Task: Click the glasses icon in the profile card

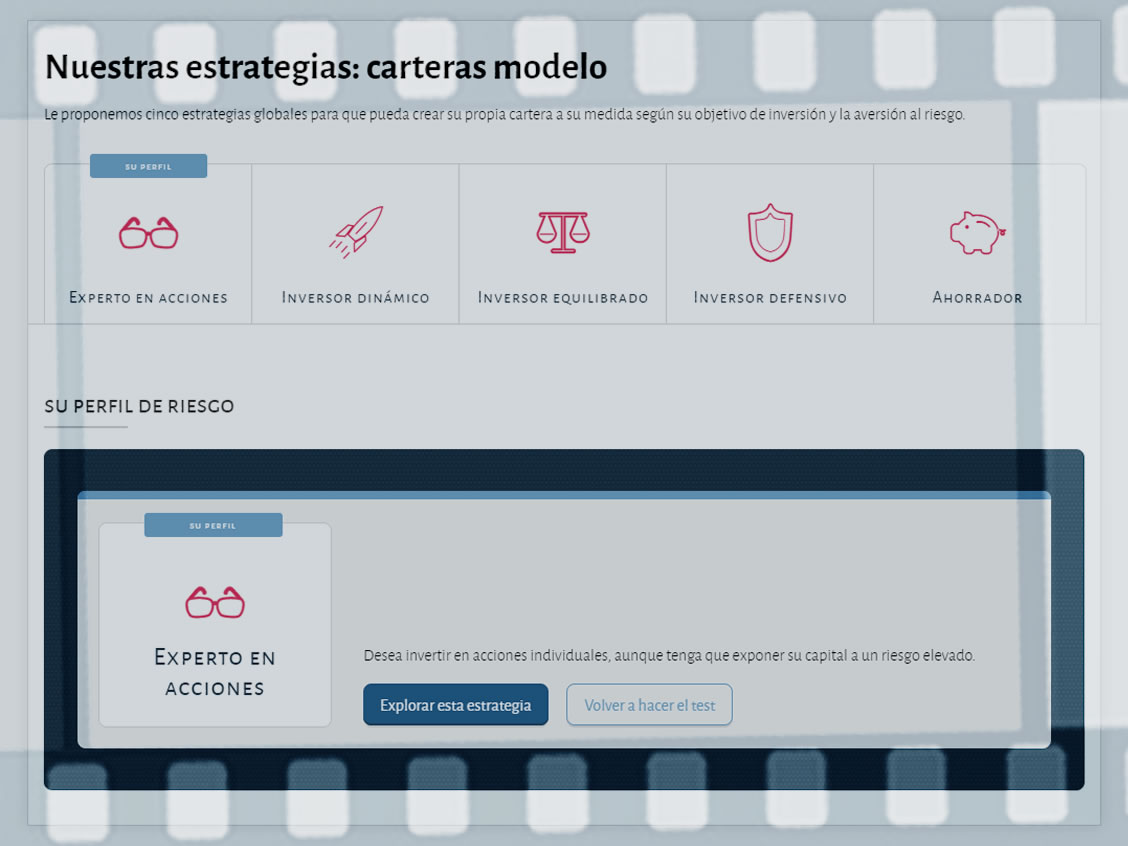Action: pyautogui.click(x=213, y=602)
